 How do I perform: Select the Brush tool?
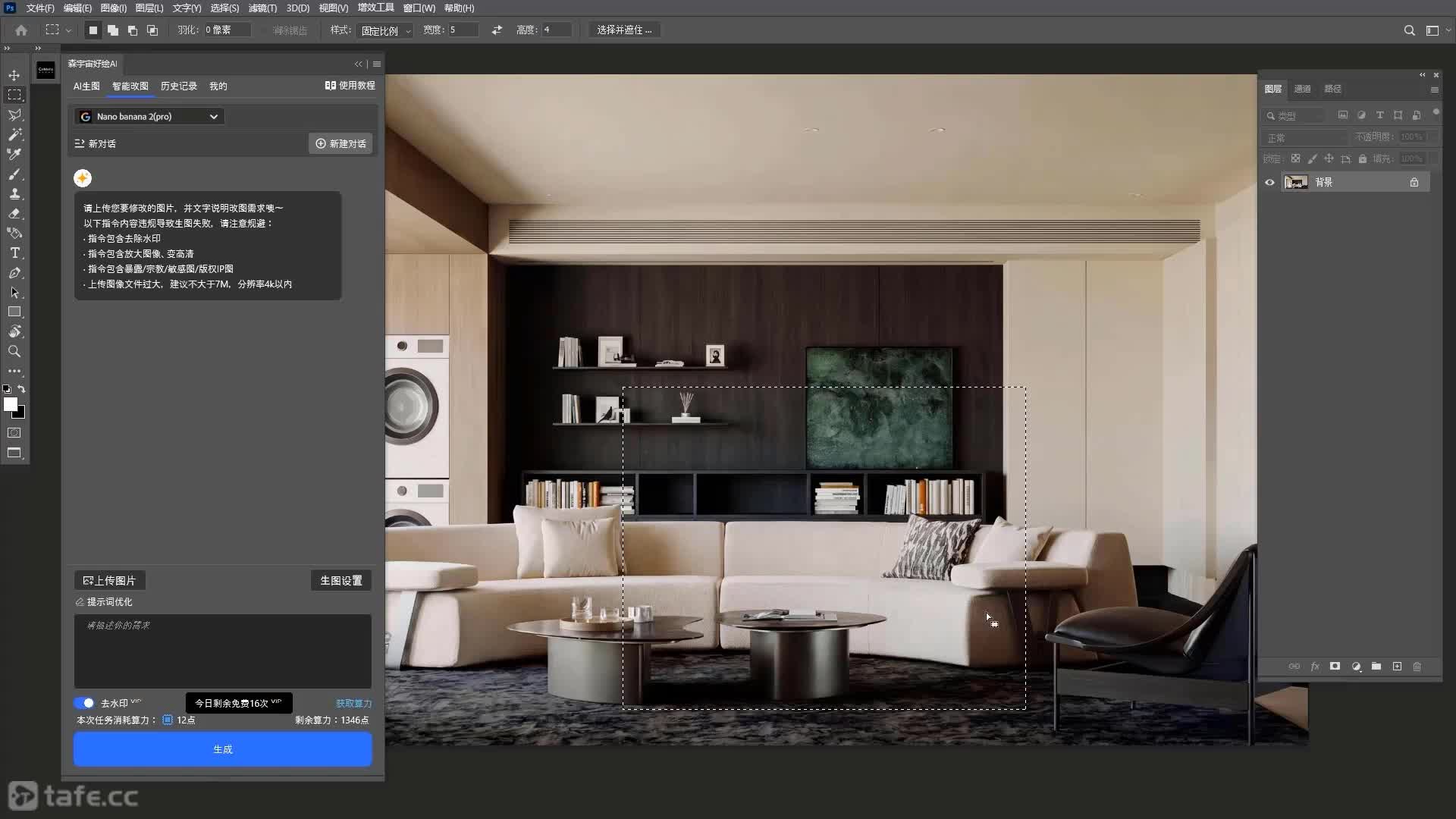tap(14, 174)
